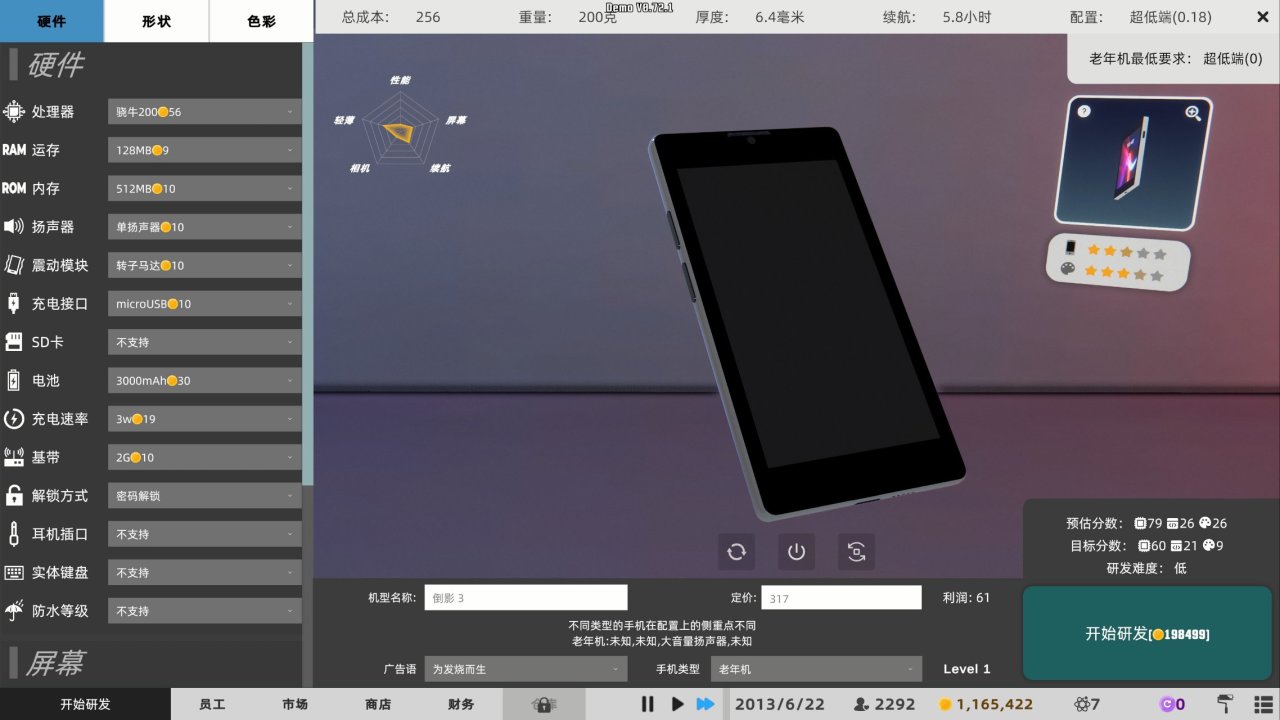The width and height of the screenshot is (1280, 720).
Task: Click the gear icon showing 7
Action: click(1081, 704)
